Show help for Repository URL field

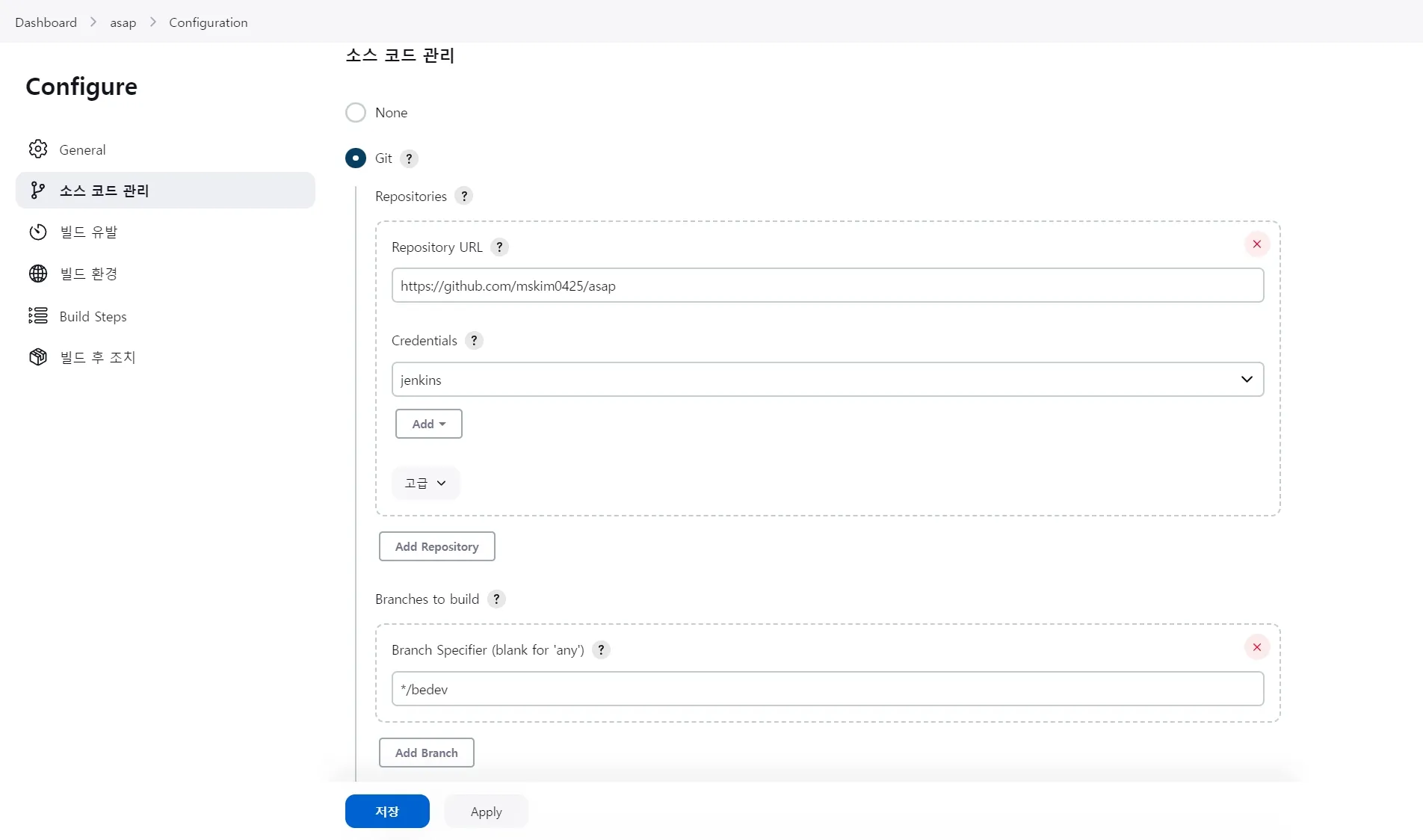point(500,247)
